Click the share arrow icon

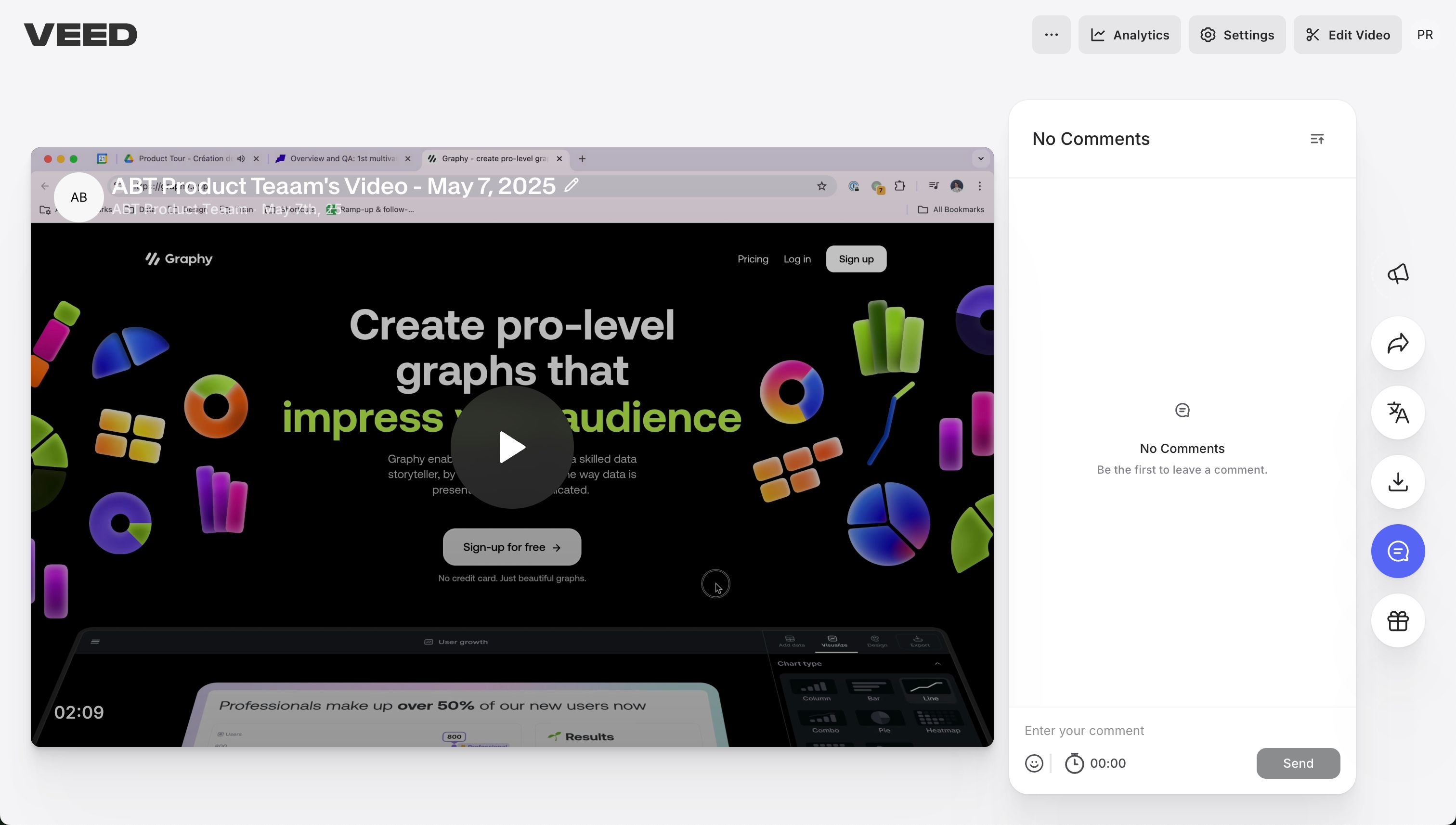tap(1398, 343)
